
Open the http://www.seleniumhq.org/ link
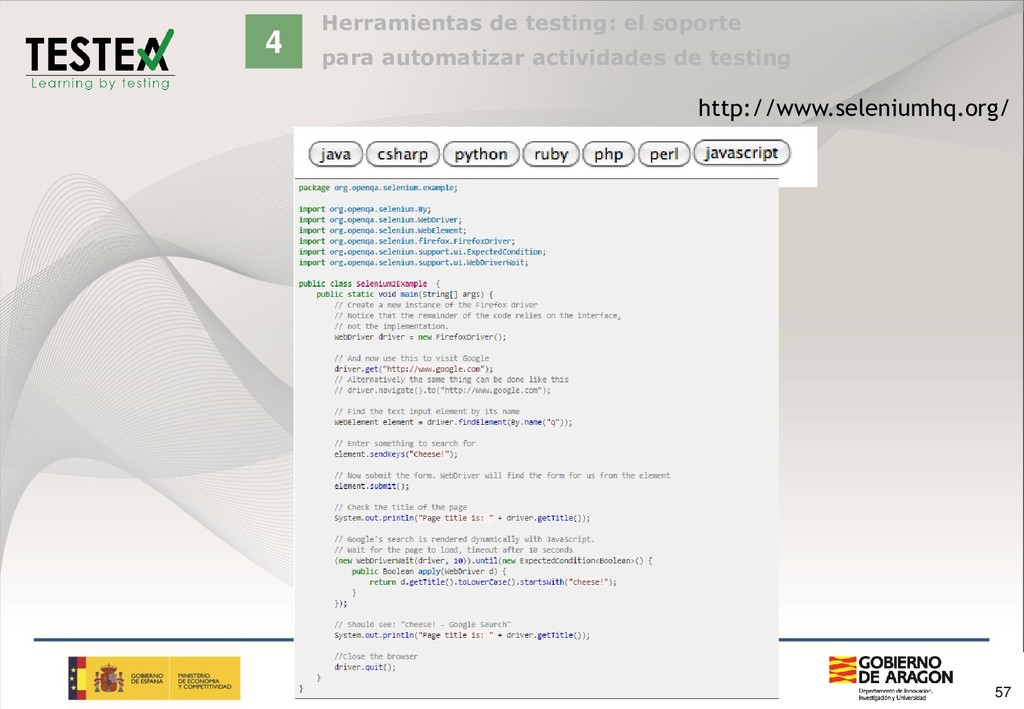[853, 108]
